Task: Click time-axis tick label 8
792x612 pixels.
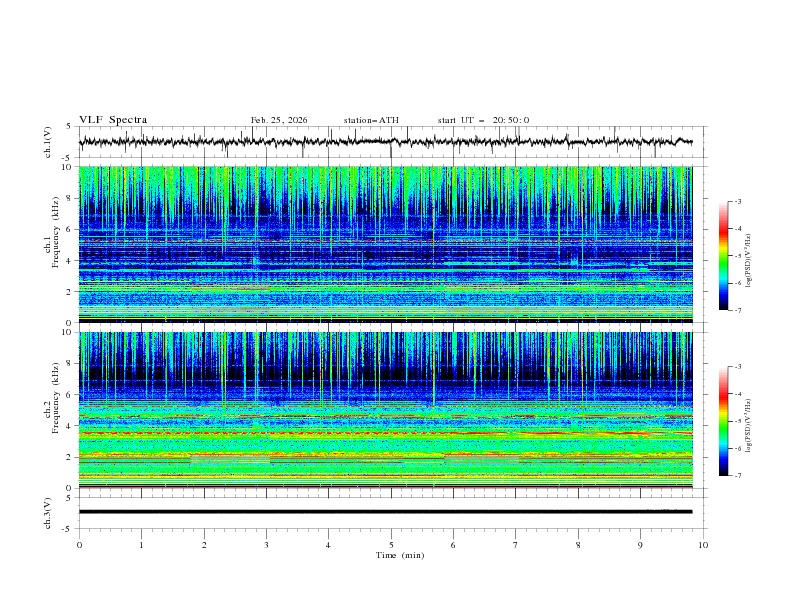Action: click(578, 545)
